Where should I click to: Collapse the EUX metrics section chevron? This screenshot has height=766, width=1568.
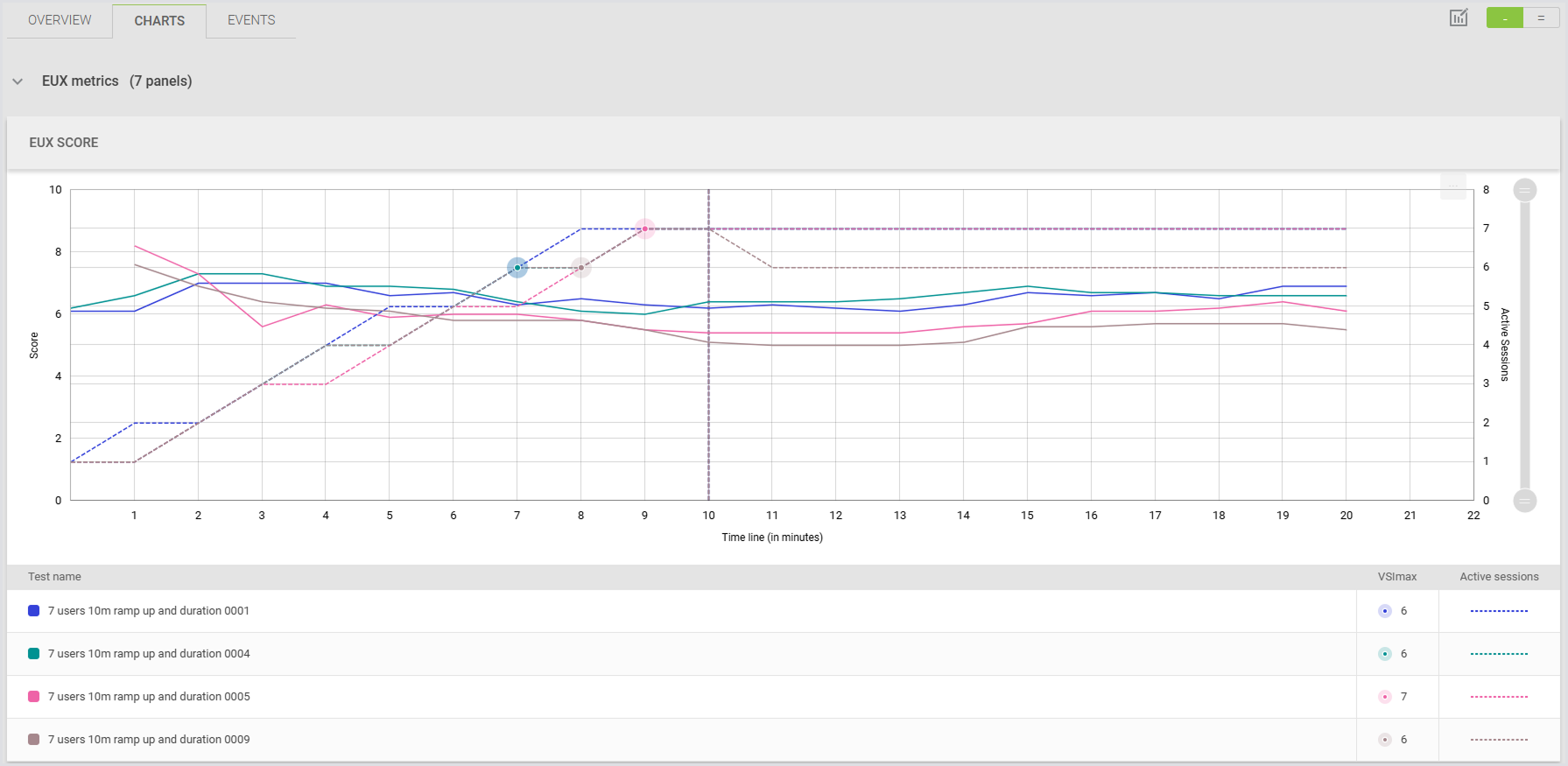[x=18, y=81]
